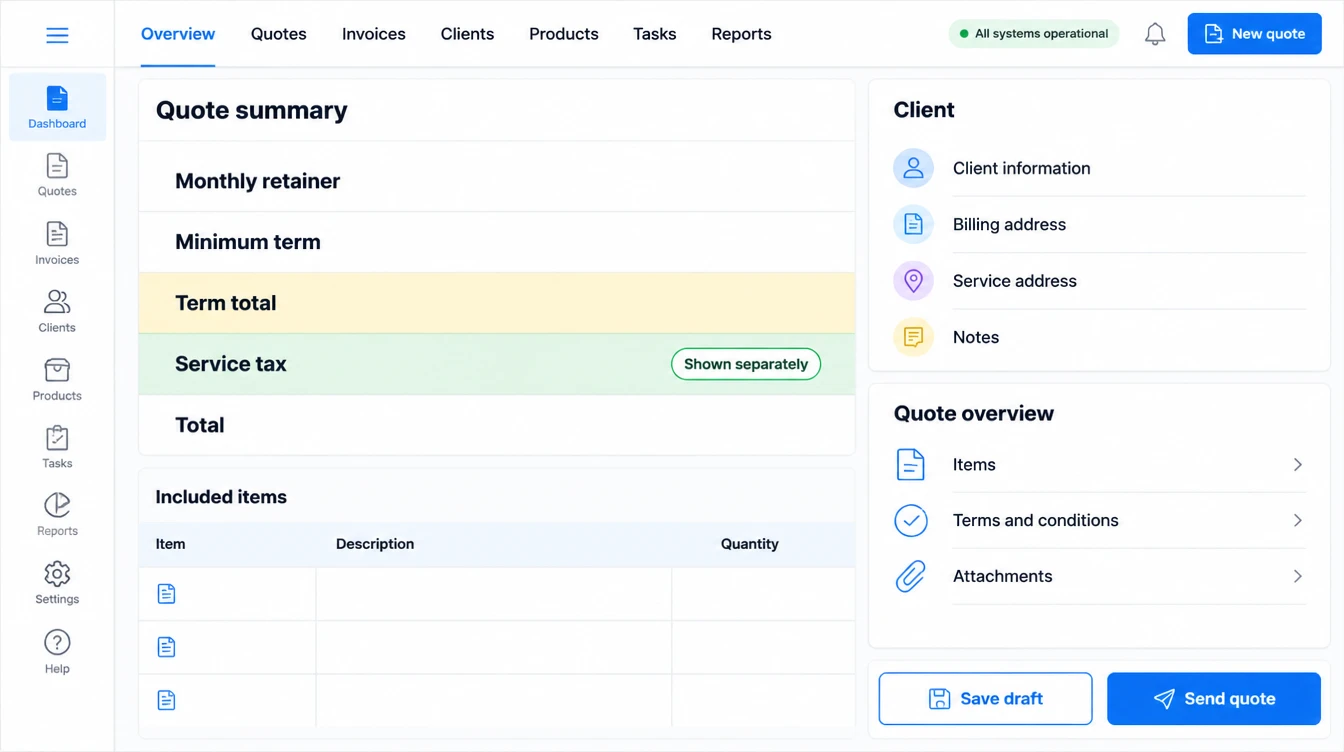Click the Save draft button

tap(985, 698)
